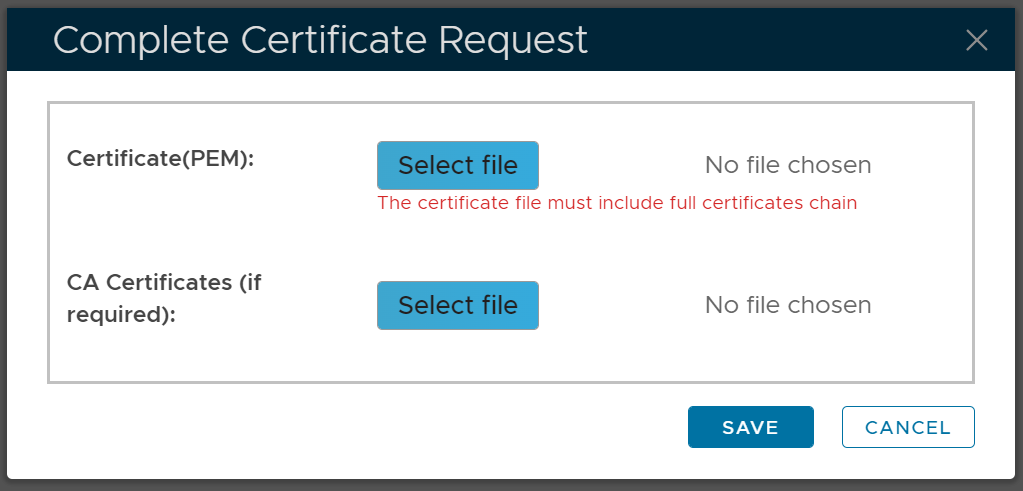Click the dark backdrop below the dialog
1023x491 pixels.
(x=500, y=485)
